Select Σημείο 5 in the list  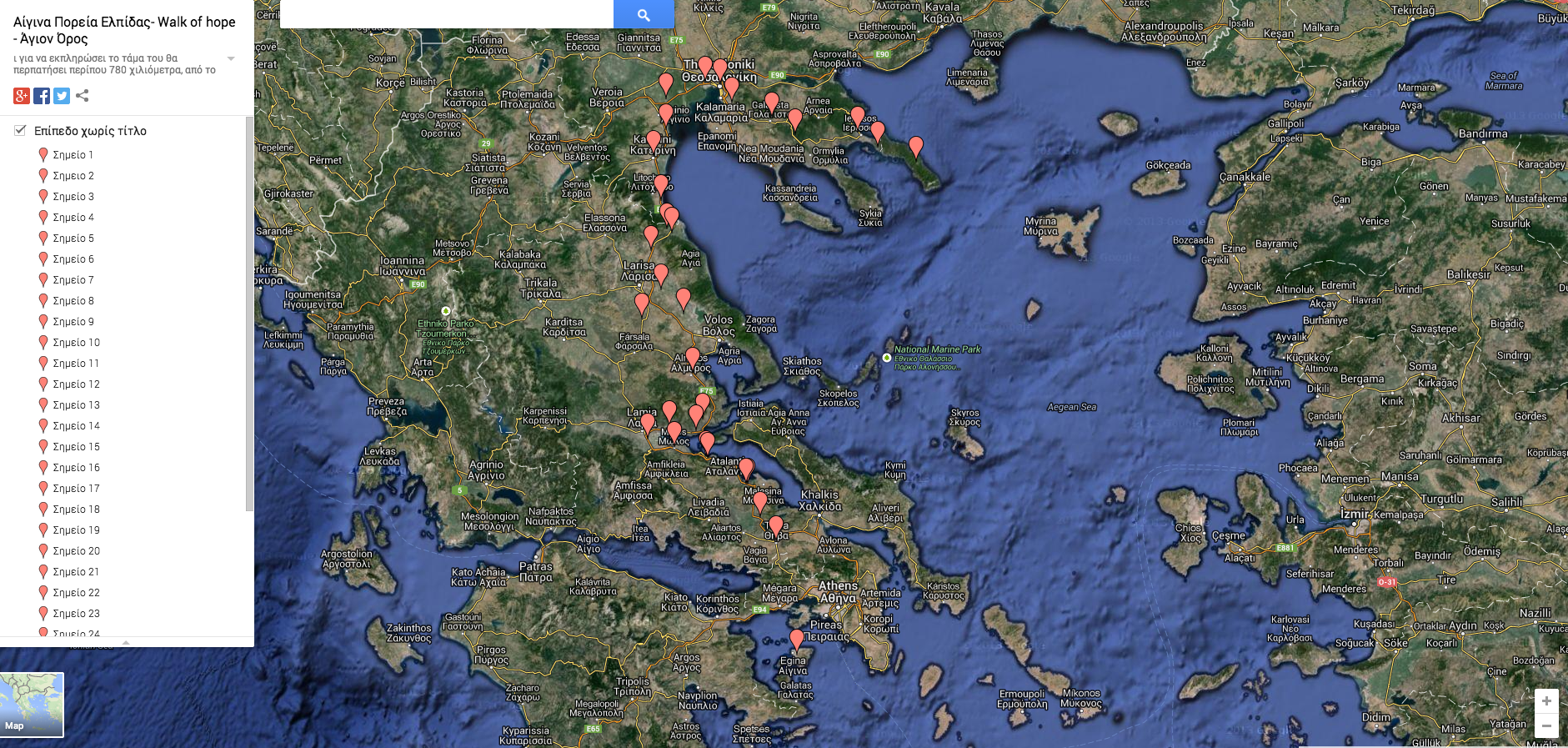pos(73,238)
